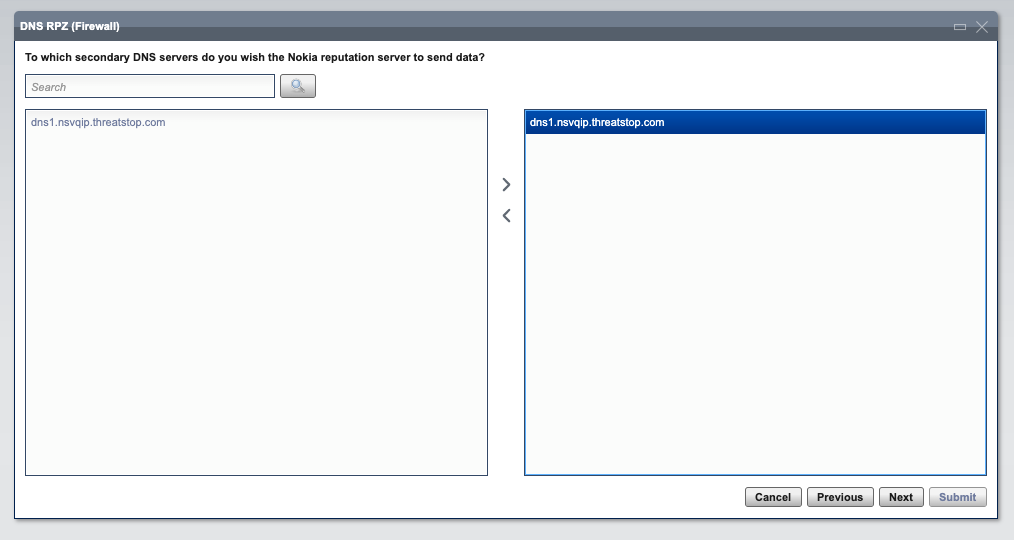1014x540 pixels.
Task: Minimize the DNS RPZ (Firewall) dialog
Action: click(x=960, y=27)
